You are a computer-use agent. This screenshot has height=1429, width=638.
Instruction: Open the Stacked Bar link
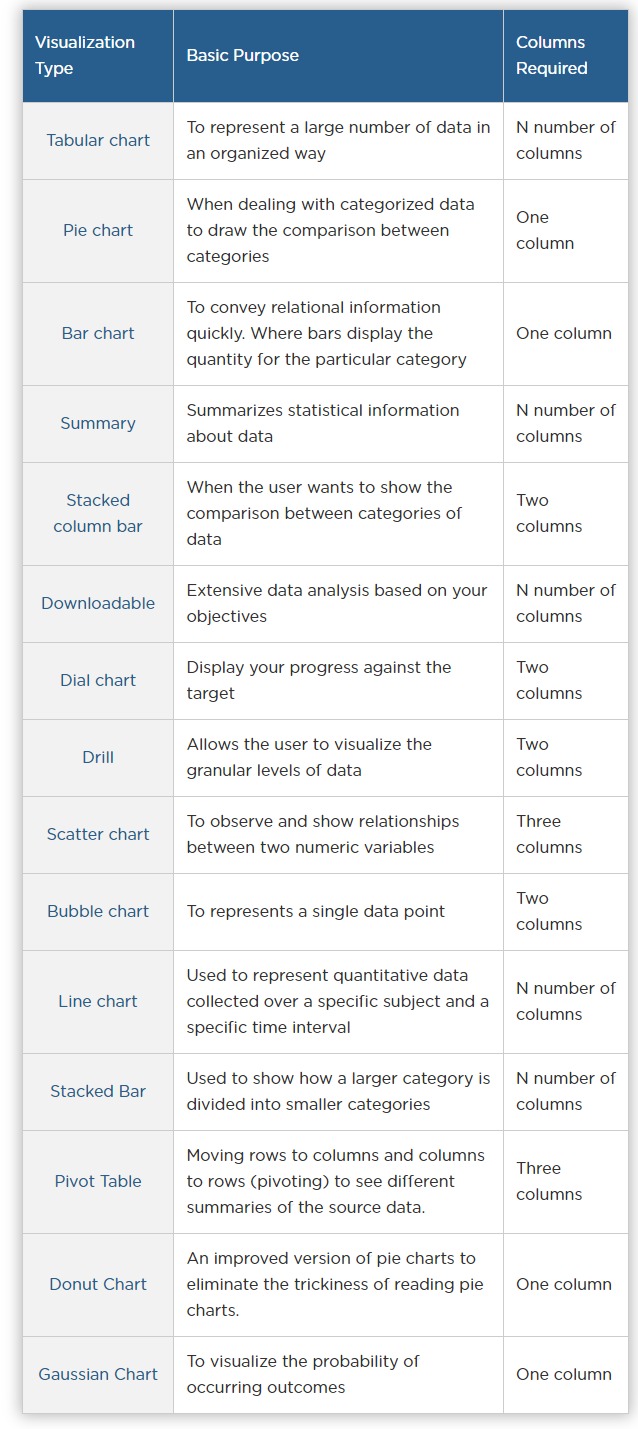98,1091
